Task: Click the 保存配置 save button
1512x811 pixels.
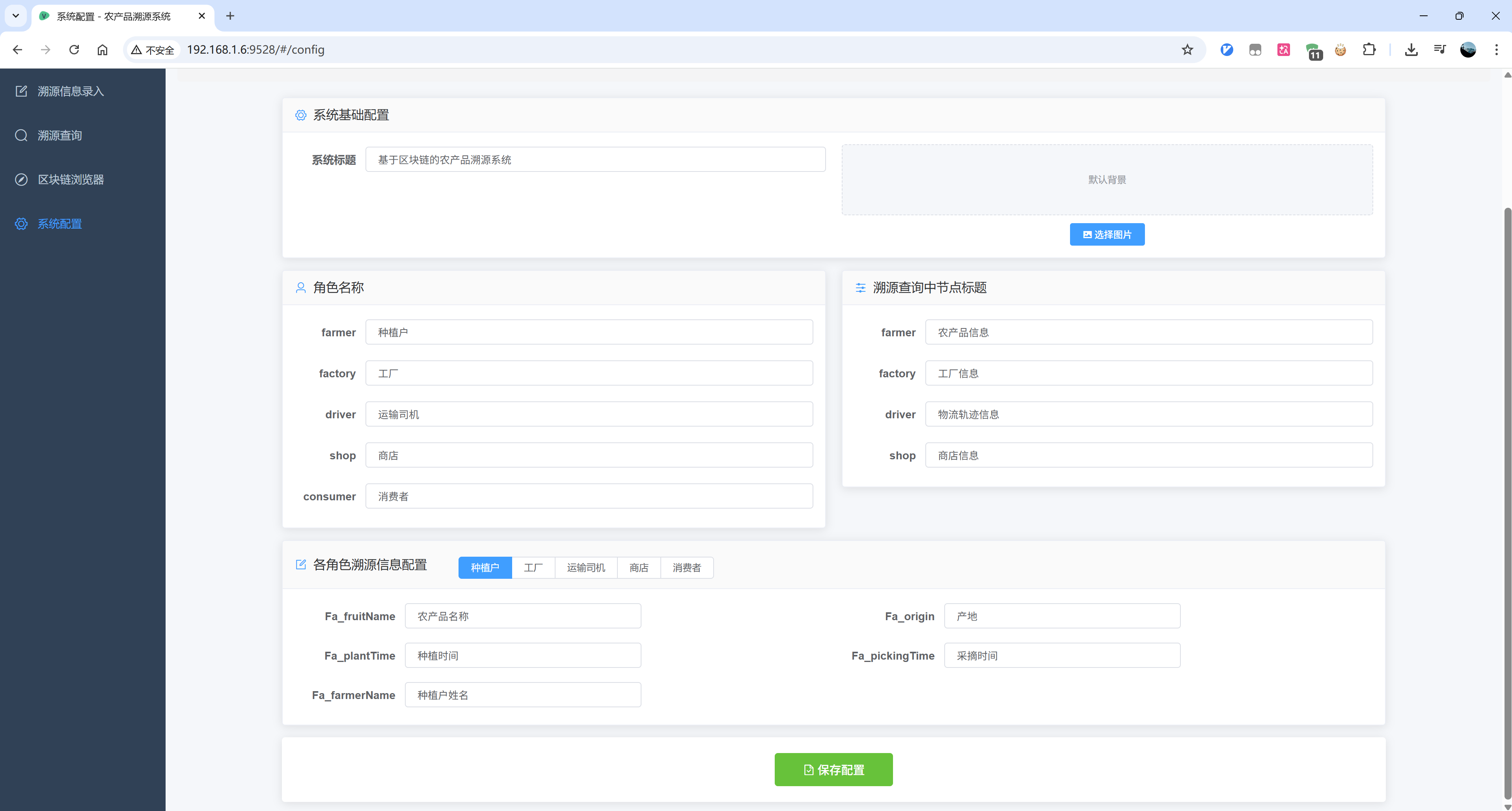Action: (x=833, y=769)
